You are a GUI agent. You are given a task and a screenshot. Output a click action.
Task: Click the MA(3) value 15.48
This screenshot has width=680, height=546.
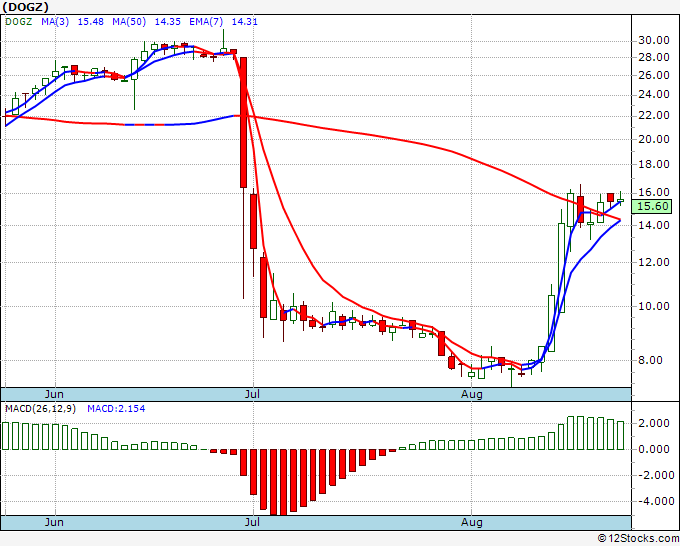[91, 22]
